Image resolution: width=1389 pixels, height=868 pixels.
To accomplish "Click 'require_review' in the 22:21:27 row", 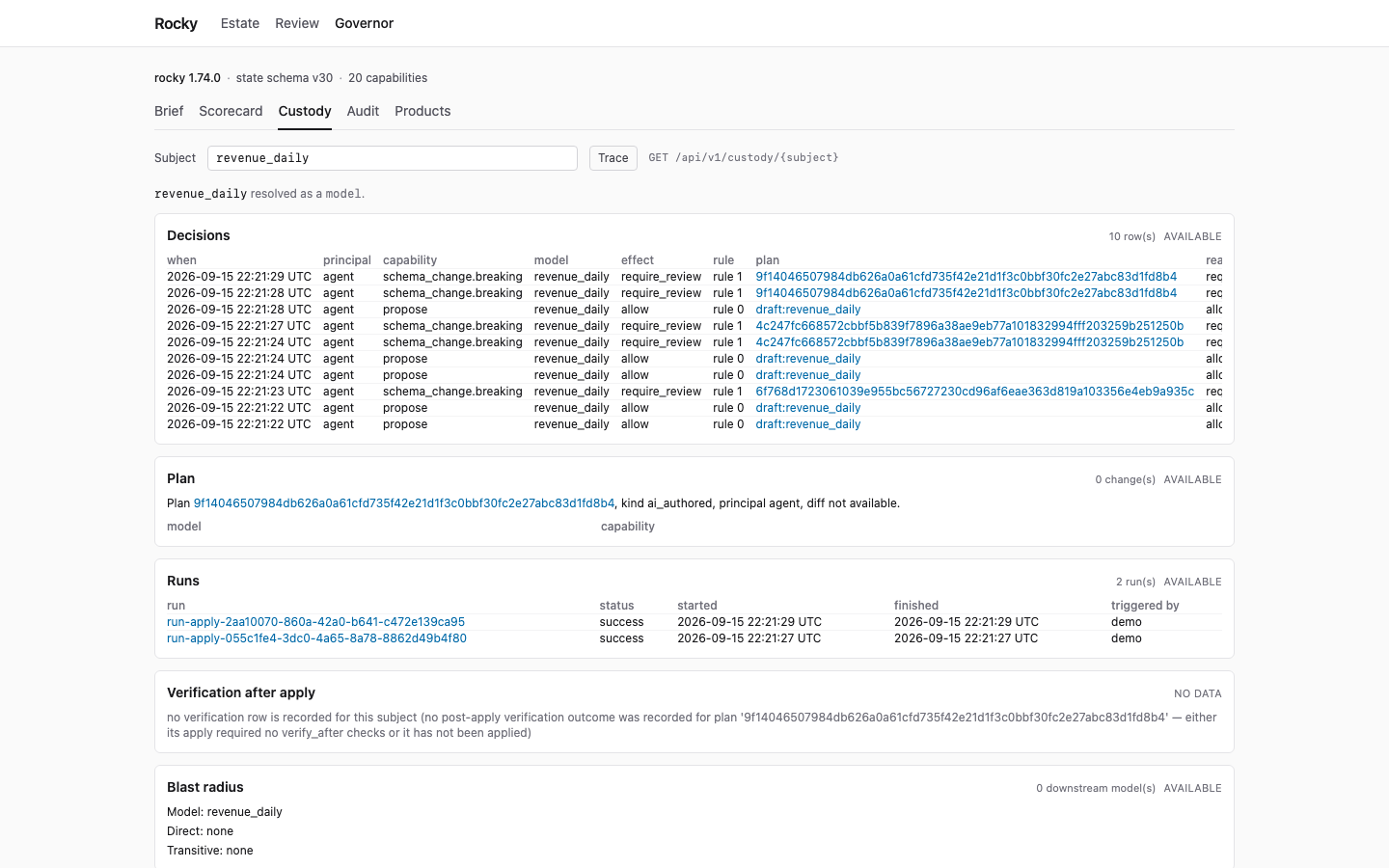I will pos(662,326).
